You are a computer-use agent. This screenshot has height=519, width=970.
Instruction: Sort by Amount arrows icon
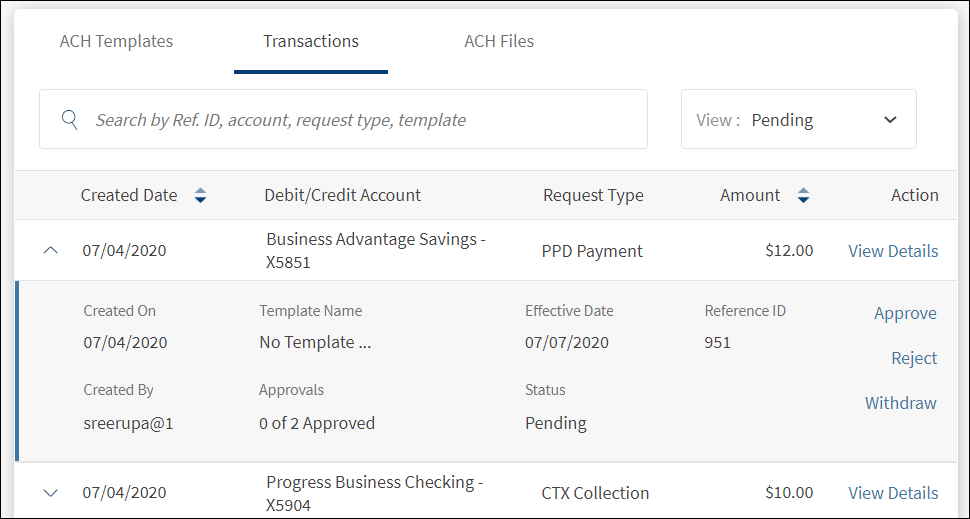(x=803, y=196)
